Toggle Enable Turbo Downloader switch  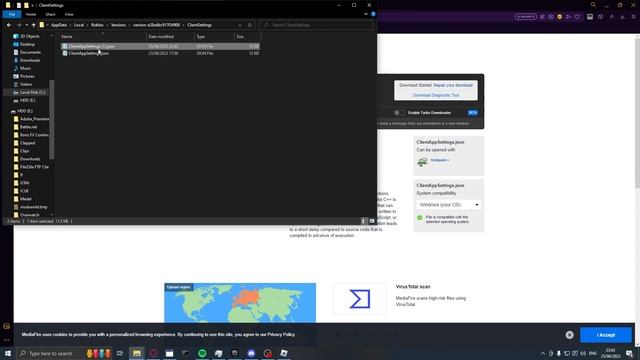coord(399,113)
